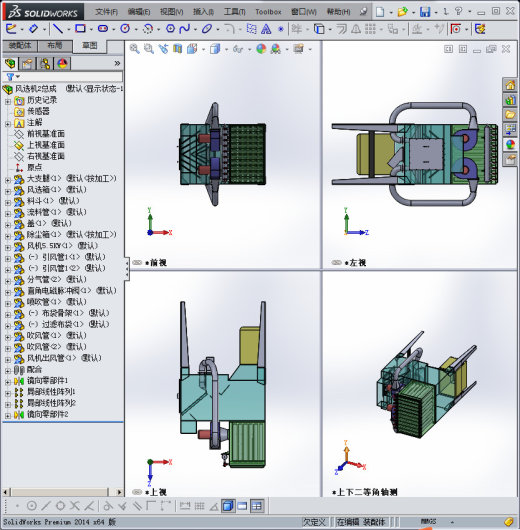Open FeatureManager design tree tab icon
The image size is (520, 530).
pos(10,63)
